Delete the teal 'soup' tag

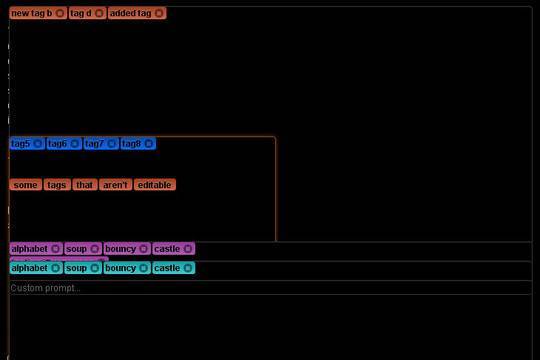point(95,268)
